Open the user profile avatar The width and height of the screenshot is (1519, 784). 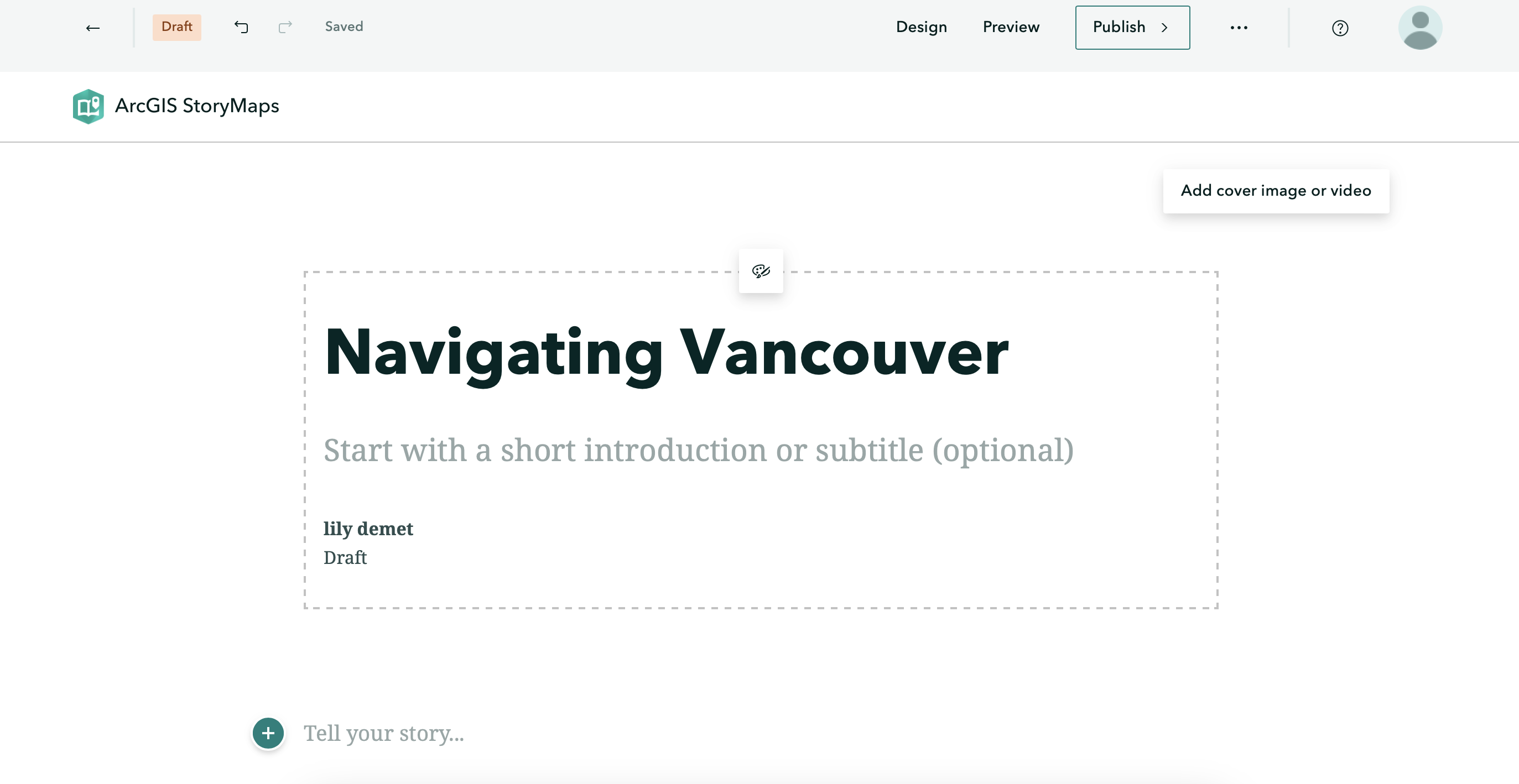click(1420, 28)
